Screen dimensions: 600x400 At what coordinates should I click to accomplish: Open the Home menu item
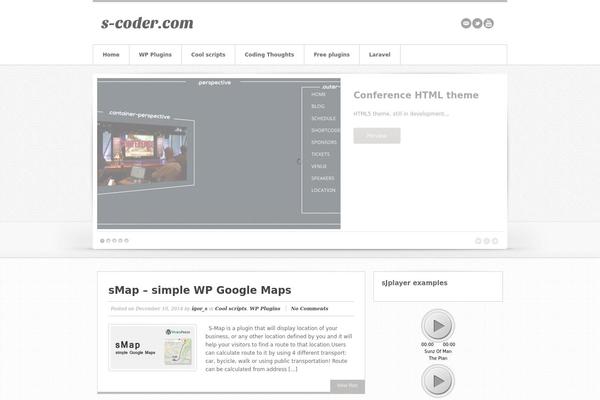111,55
